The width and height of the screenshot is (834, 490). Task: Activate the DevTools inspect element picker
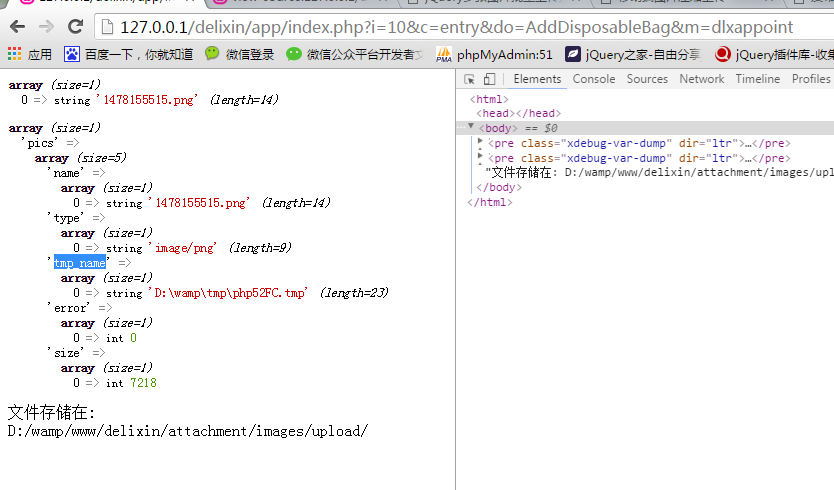469,79
